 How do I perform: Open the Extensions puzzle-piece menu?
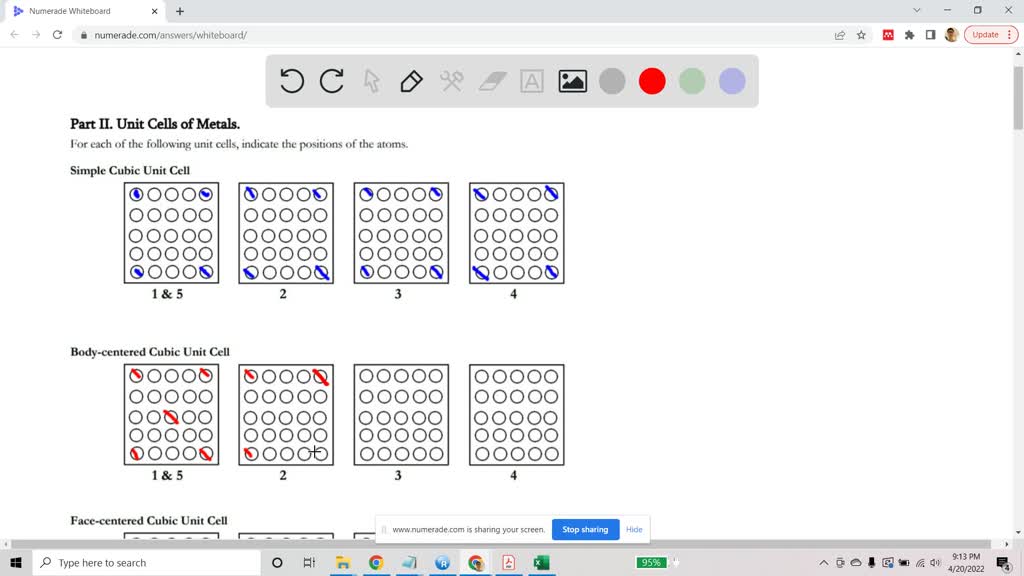coord(909,34)
